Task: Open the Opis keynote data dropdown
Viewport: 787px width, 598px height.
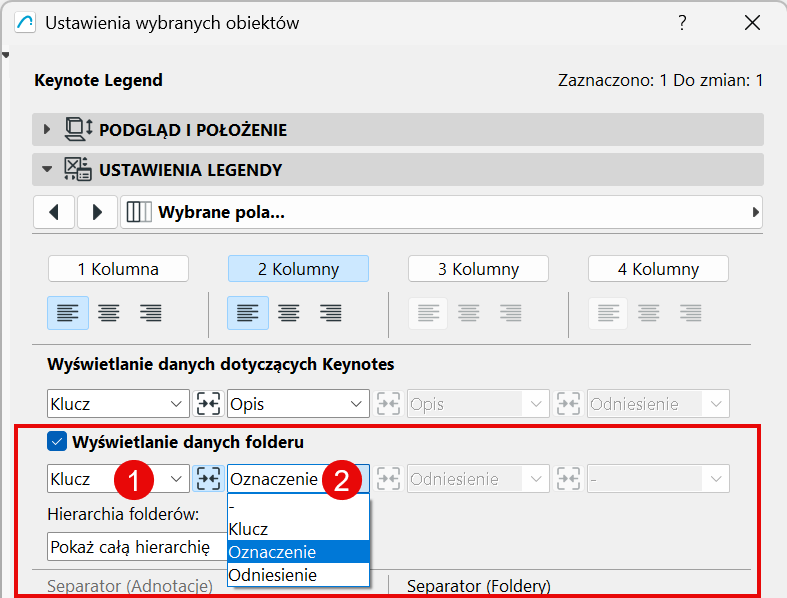Action: tap(298, 404)
